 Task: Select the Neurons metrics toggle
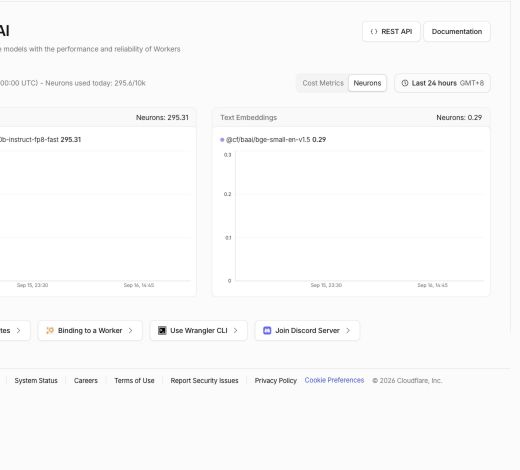click(x=367, y=83)
